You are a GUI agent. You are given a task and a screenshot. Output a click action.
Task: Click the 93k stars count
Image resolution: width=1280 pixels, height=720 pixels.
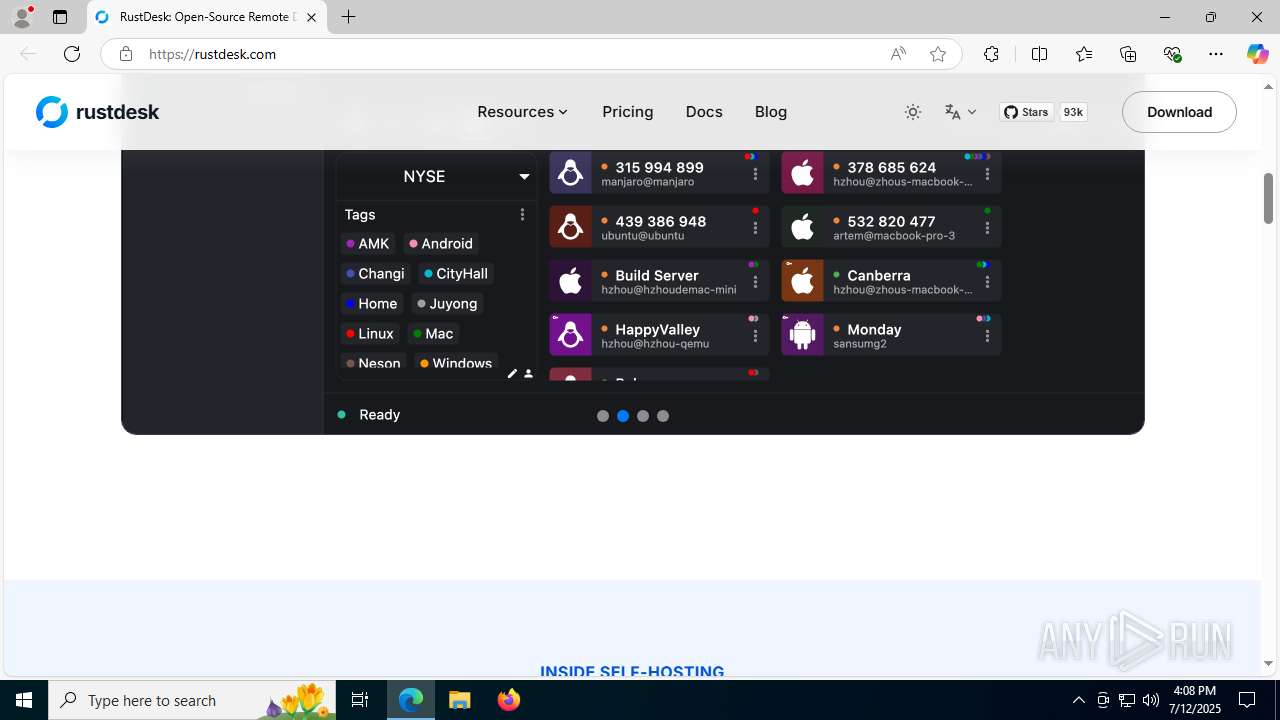tap(1073, 112)
